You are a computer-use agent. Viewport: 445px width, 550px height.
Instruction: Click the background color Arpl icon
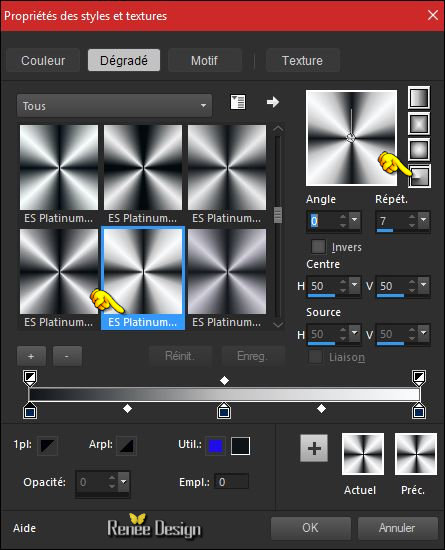coord(126,445)
